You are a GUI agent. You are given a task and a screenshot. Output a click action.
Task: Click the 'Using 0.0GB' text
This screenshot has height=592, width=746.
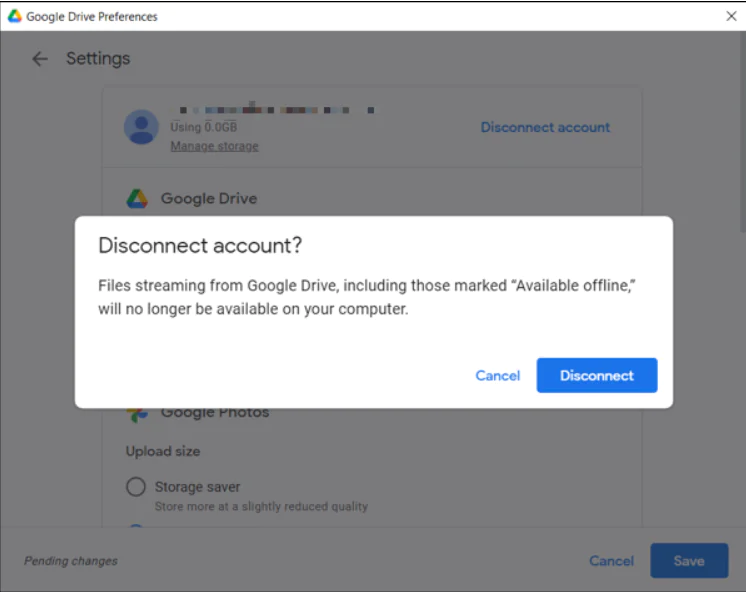coord(204,127)
